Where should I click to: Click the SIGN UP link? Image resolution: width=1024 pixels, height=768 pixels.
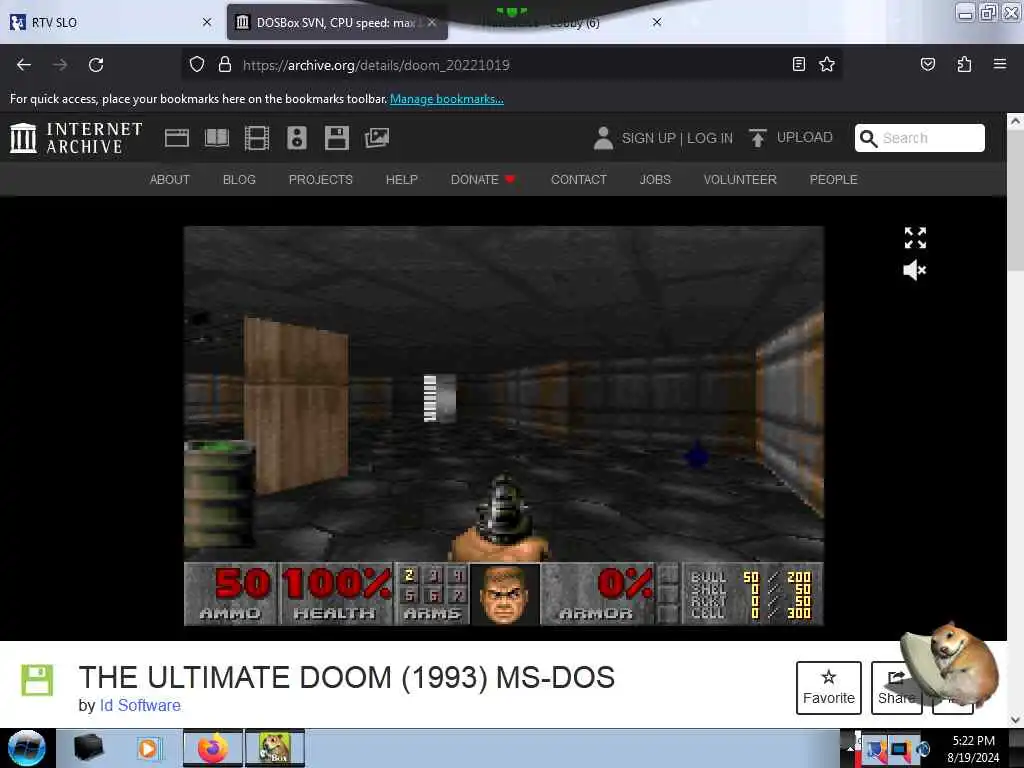point(648,138)
